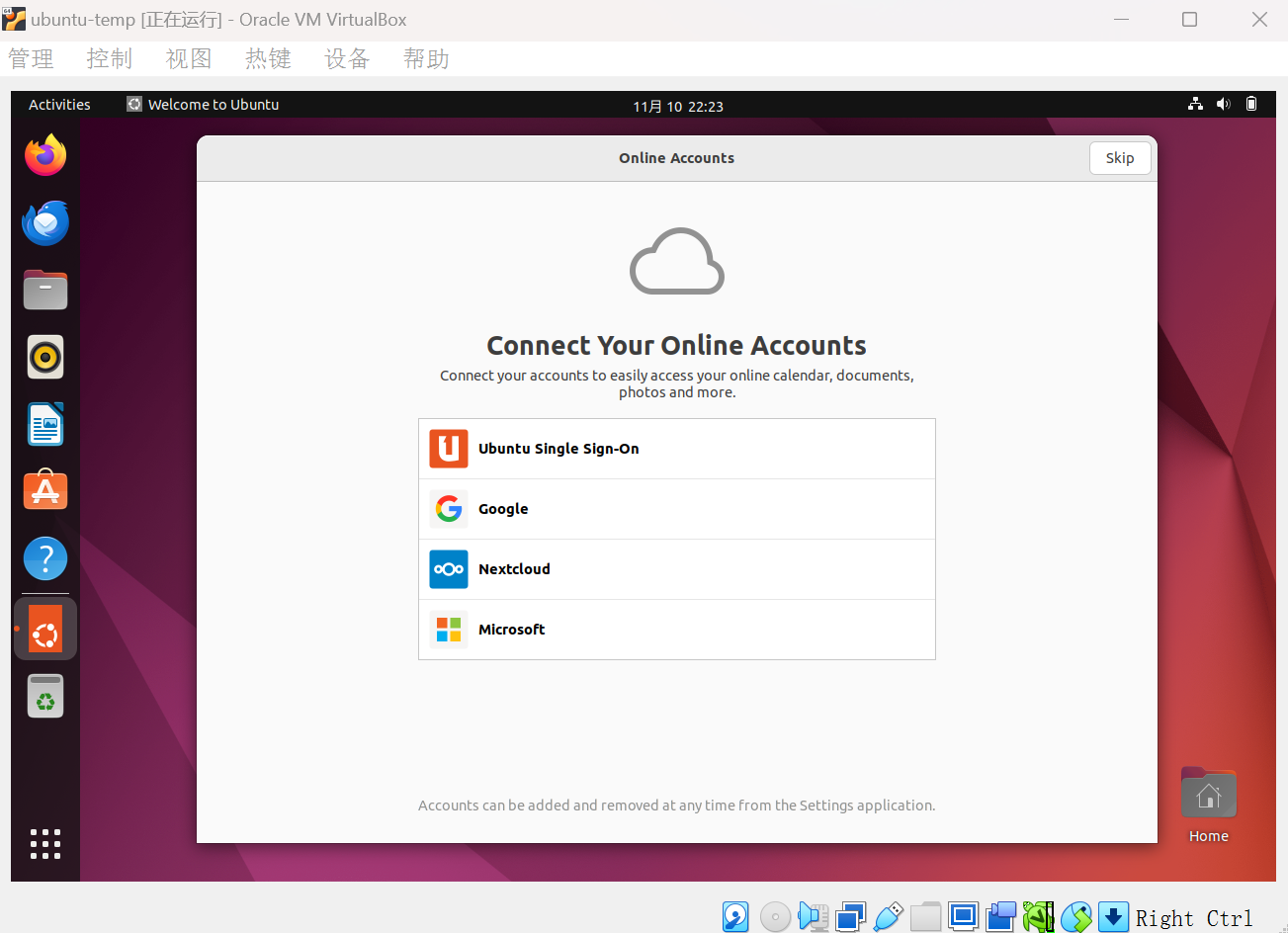Start Rhythmbox music player from the dock
The width and height of the screenshot is (1288, 933).
tap(45, 357)
